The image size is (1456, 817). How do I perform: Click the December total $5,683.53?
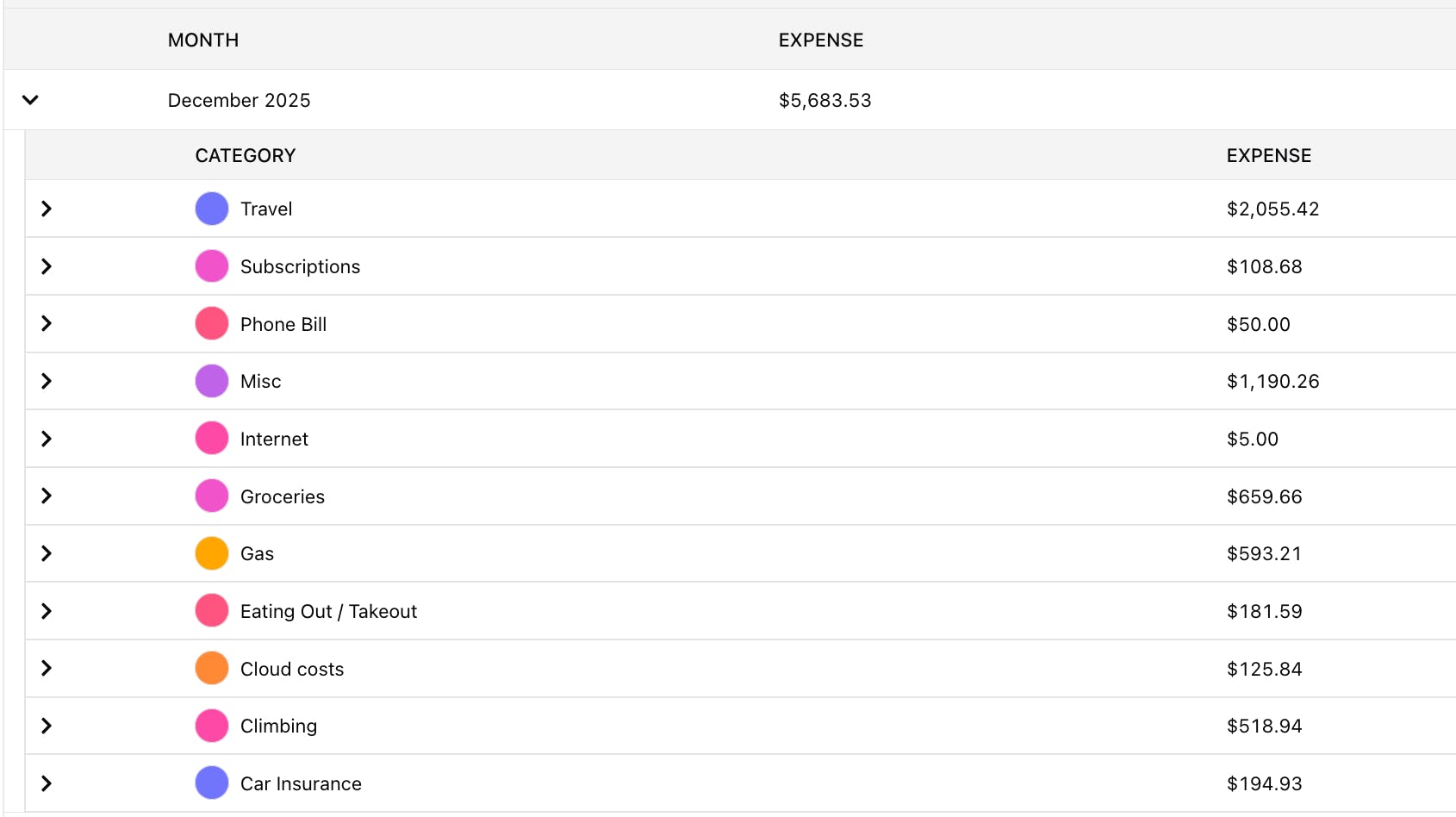[x=824, y=101]
